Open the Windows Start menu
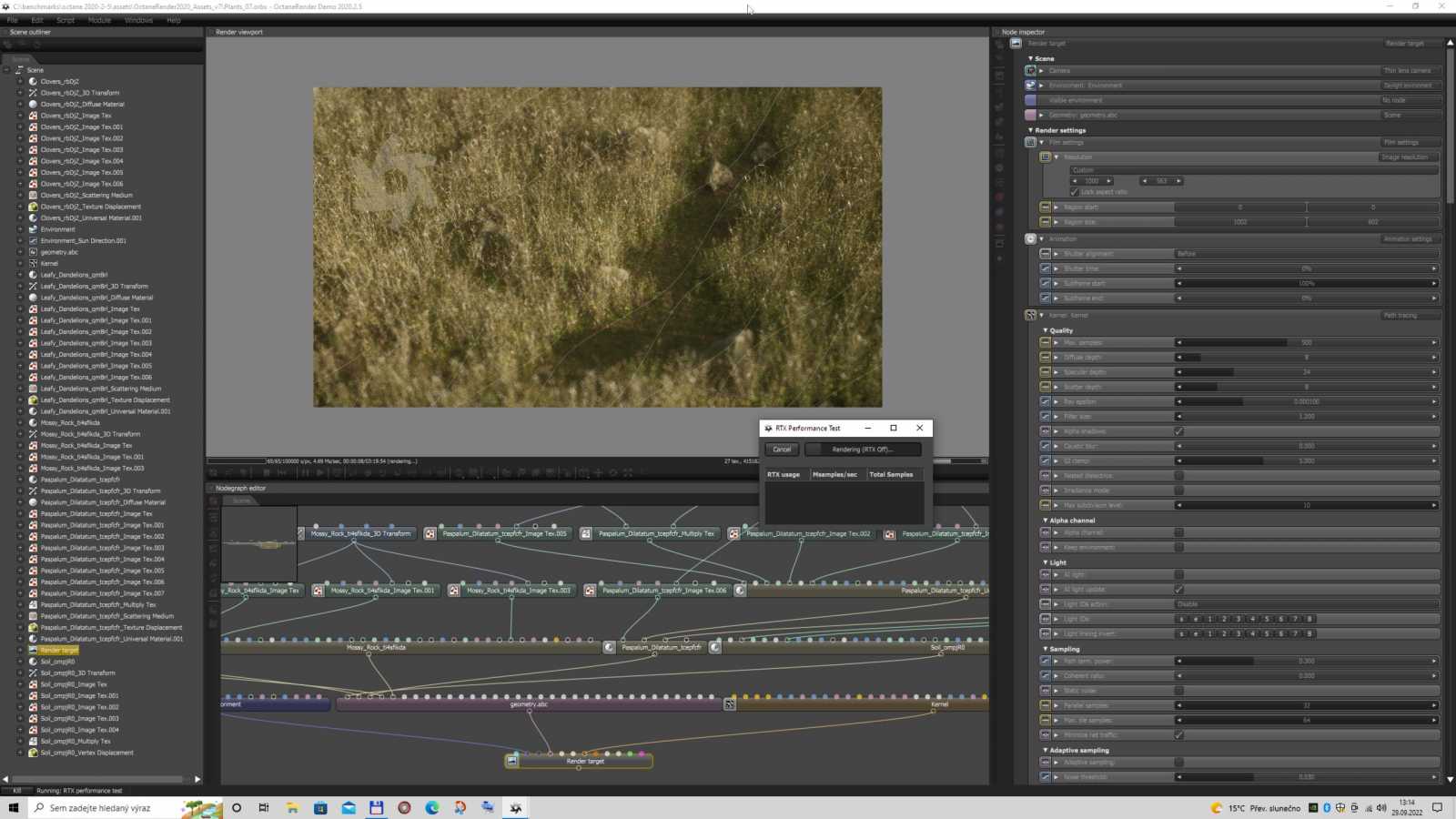1456x819 pixels. (14, 808)
